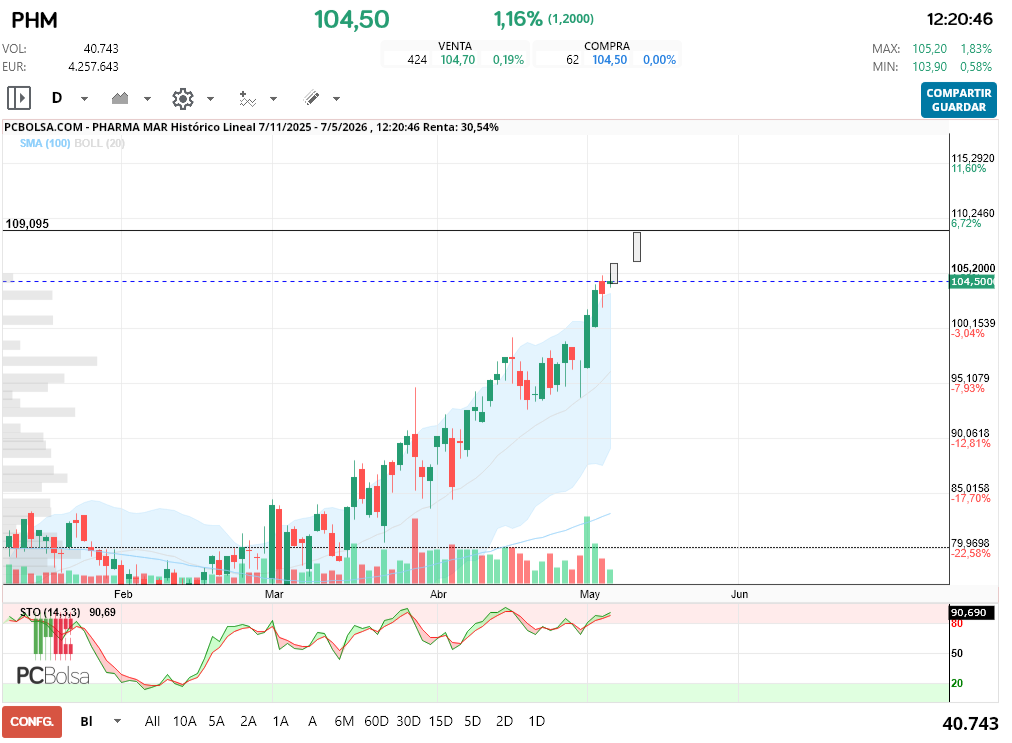Image resolution: width=1012 pixels, height=743 pixels.
Task: Click the EUR value 4.257.643
Action: (x=94, y=67)
